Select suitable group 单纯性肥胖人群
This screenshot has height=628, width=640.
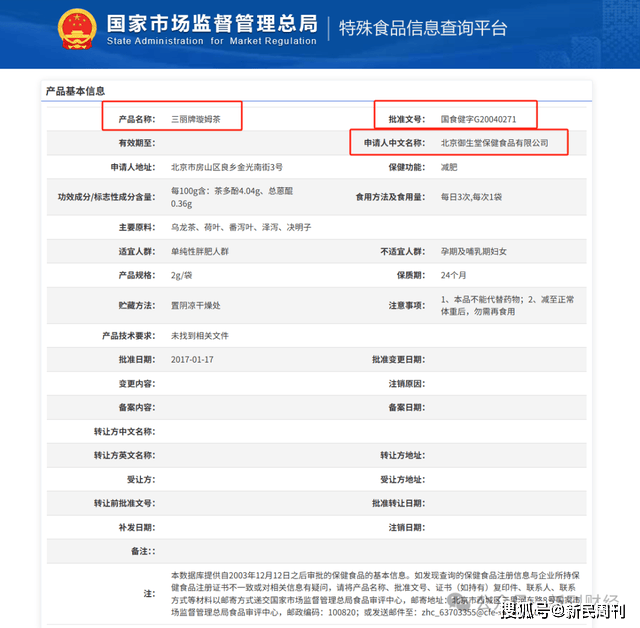click(x=200, y=251)
